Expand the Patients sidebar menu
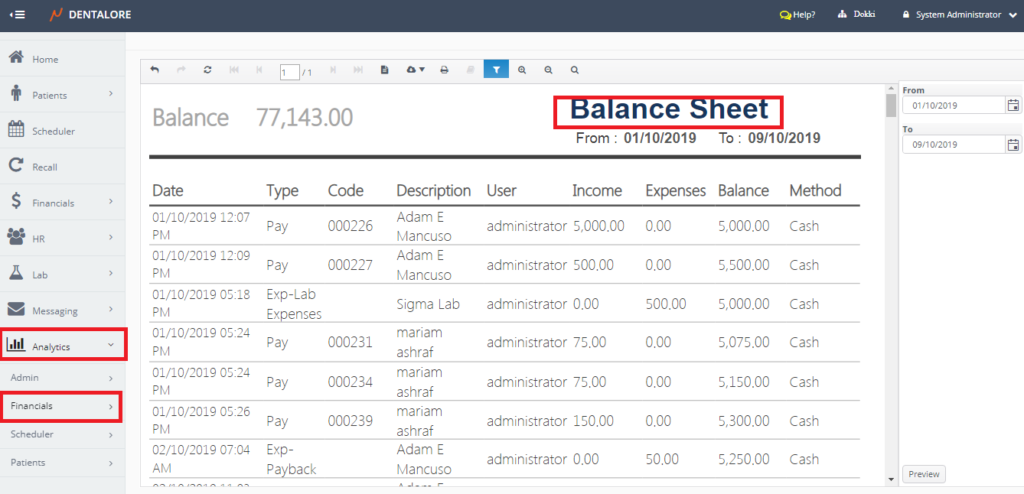 pyautogui.click(x=62, y=95)
